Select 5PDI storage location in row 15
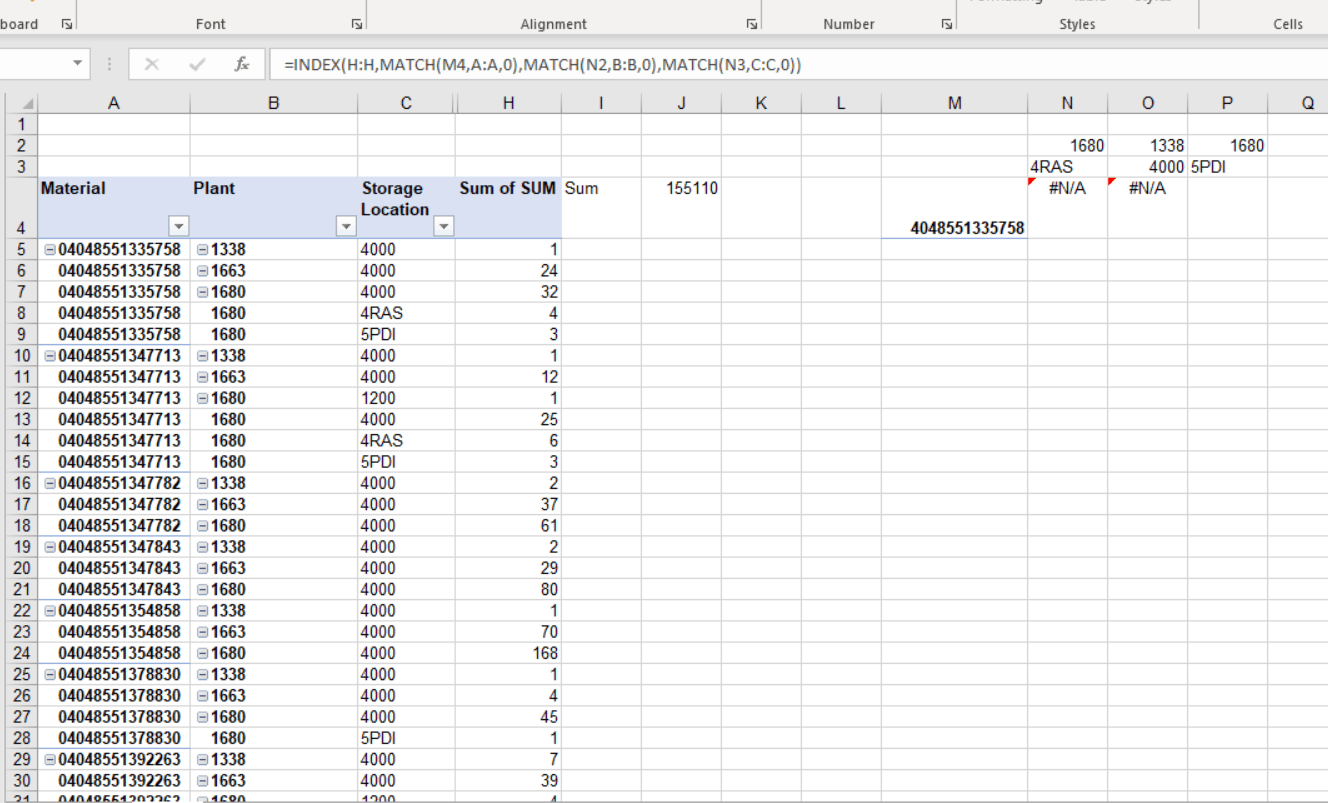1328x803 pixels. [406, 462]
